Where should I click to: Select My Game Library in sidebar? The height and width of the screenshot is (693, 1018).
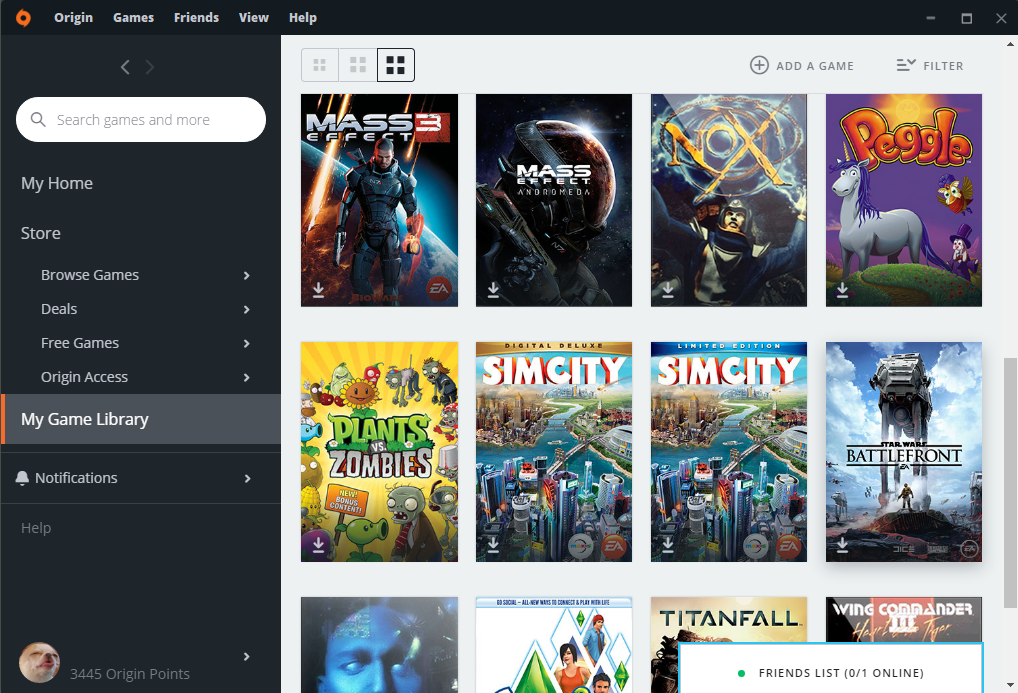click(142, 419)
